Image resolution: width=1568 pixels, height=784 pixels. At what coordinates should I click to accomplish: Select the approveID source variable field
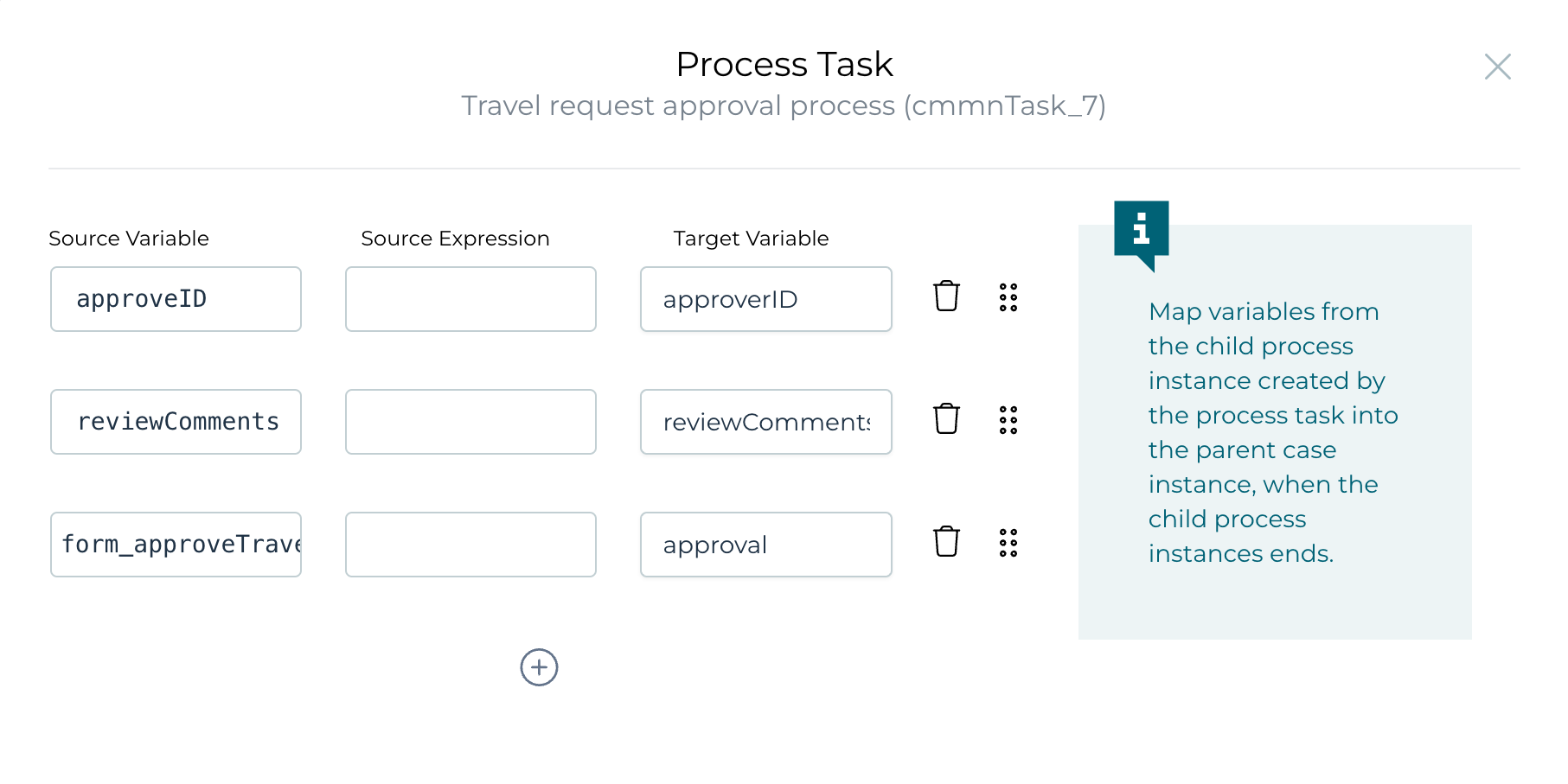click(176, 299)
